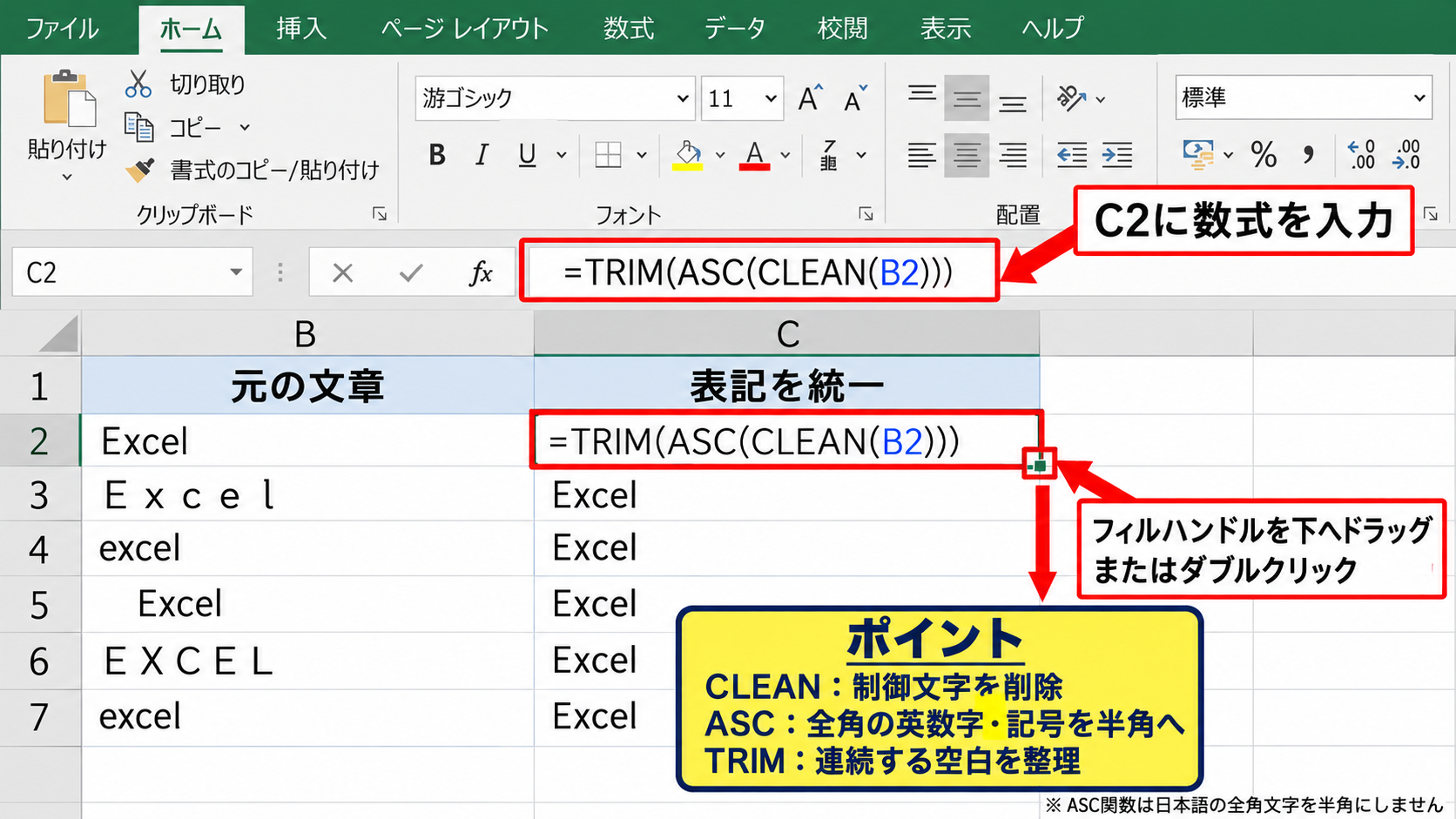Open the ファイル tab
The width and height of the screenshot is (1456, 819).
(x=62, y=28)
